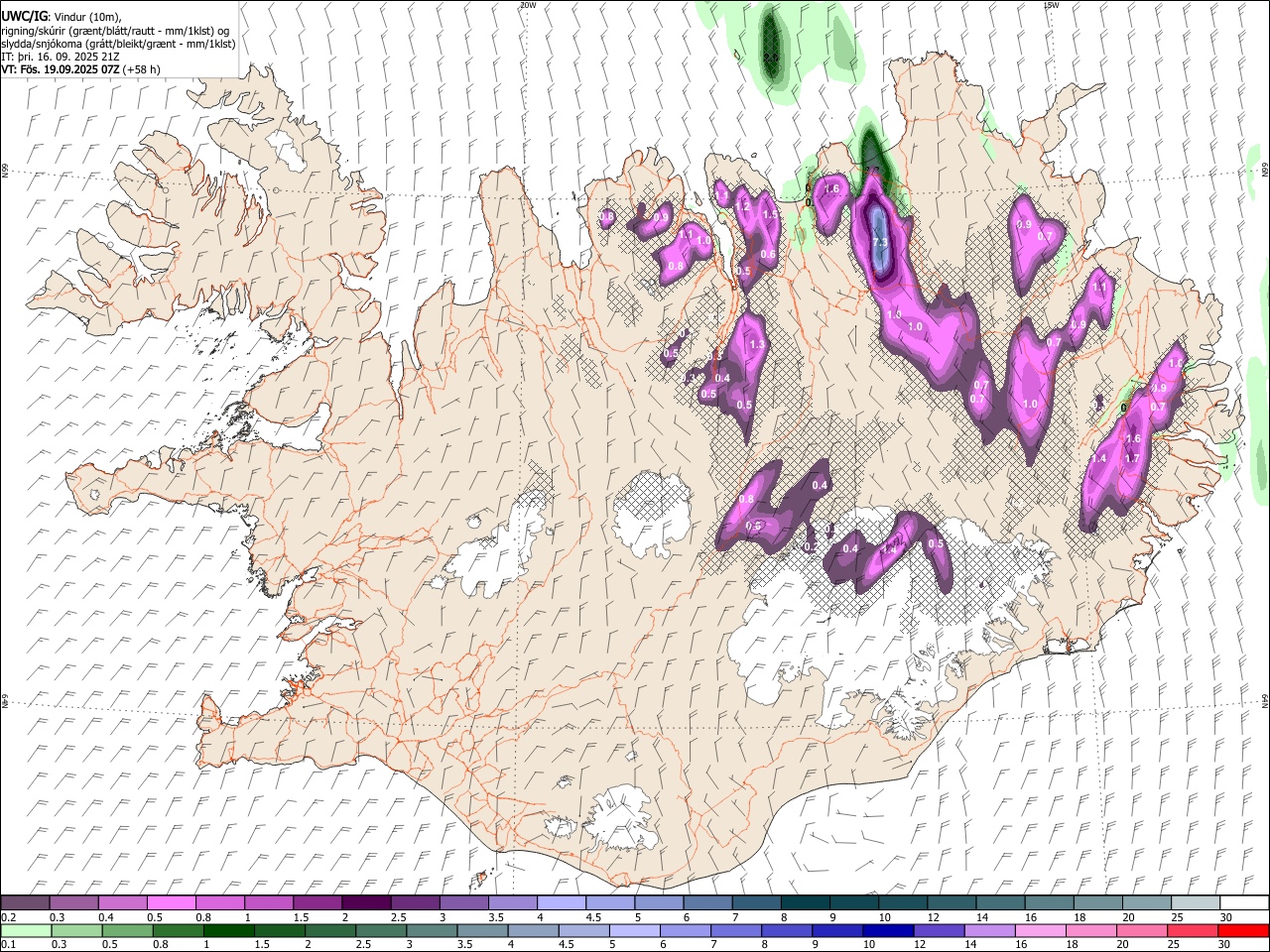
Task: Pick the snow scale swatch between 3 and 3.5
Action: coord(463,902)
